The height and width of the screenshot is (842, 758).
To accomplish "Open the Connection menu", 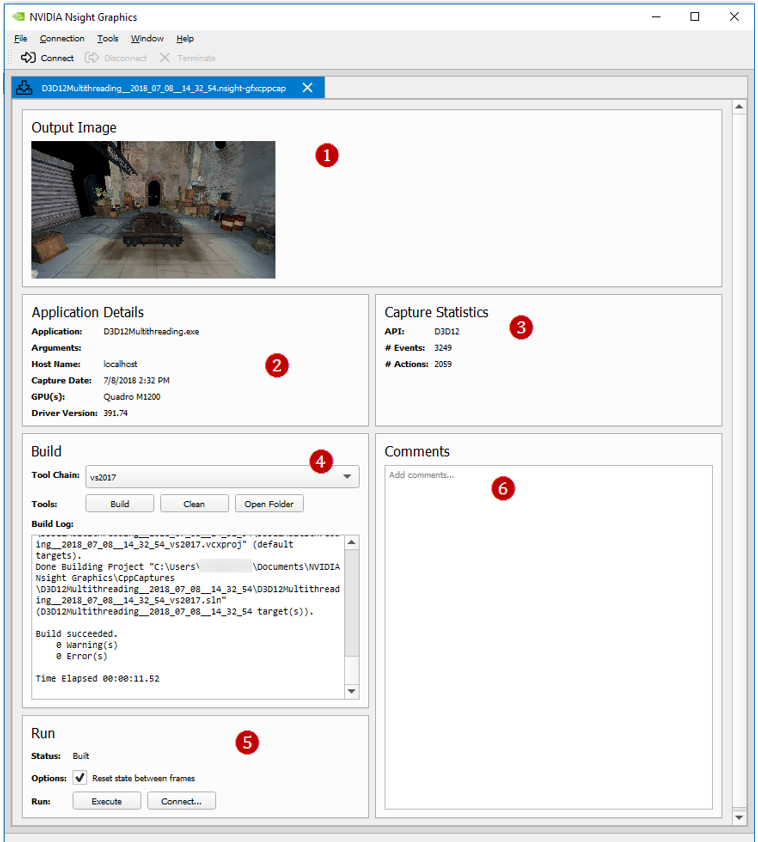I will [x=62, y=39].
